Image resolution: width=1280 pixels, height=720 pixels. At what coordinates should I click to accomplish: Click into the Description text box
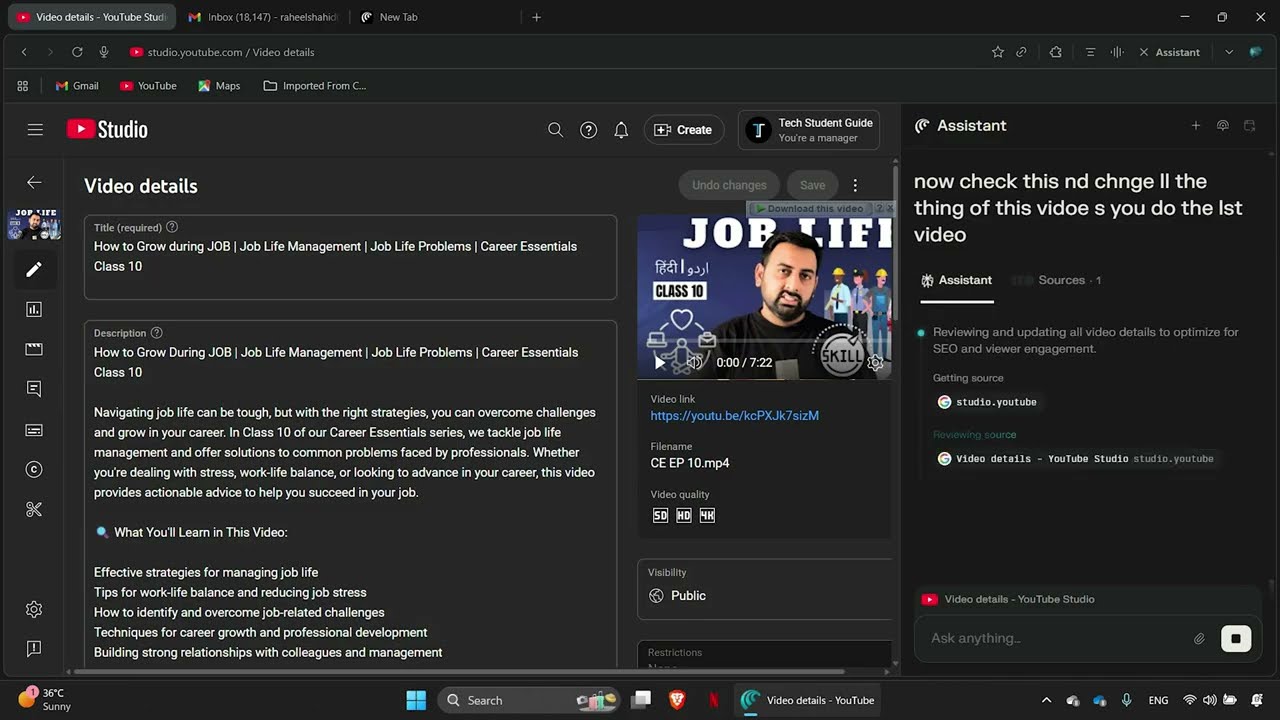tap(350, 495)
